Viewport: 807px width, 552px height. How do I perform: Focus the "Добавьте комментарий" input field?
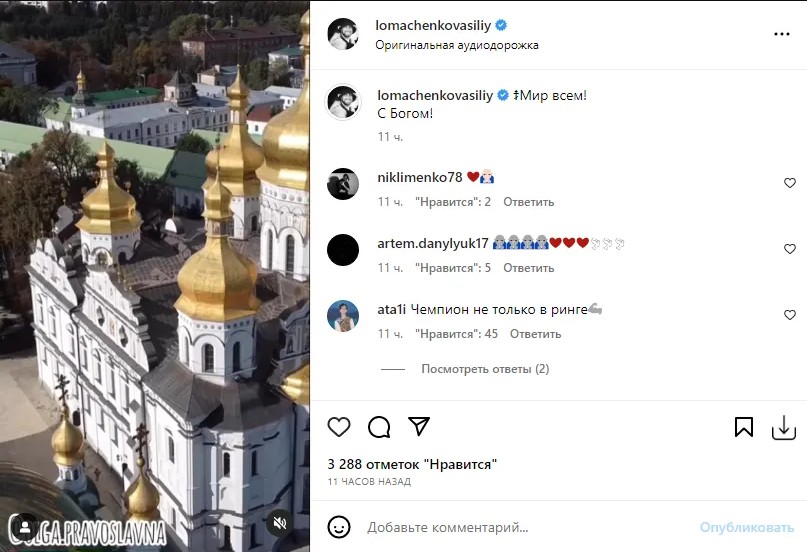point(520,527)
